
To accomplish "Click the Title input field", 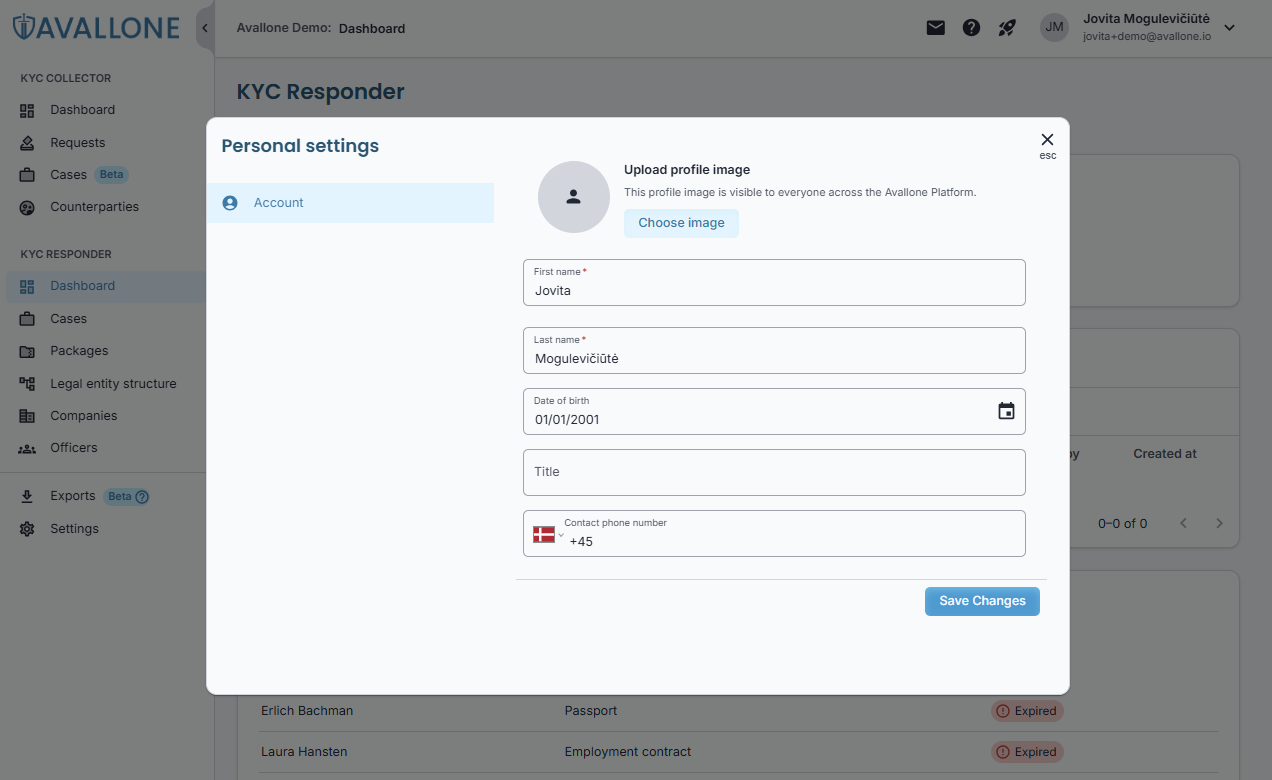I will click(774, 472).
